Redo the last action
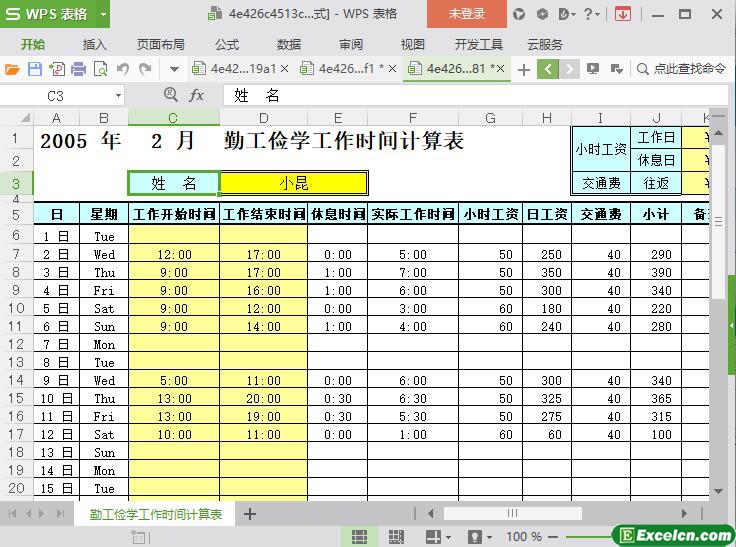Screen dimensions: 736x547 [146, 69]
